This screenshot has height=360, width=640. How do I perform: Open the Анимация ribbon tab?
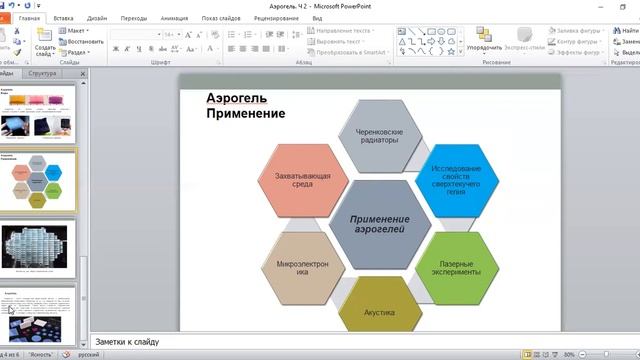[174, 18]
